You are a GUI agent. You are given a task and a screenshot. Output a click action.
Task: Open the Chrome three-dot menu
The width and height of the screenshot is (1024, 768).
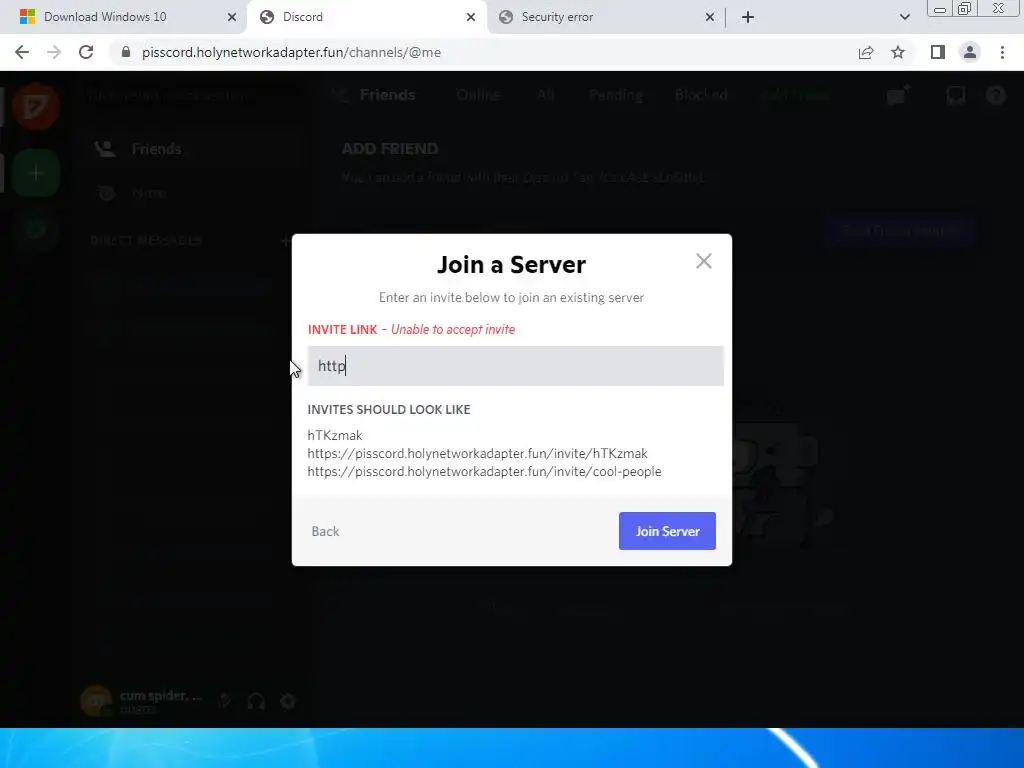[1002, 52]
